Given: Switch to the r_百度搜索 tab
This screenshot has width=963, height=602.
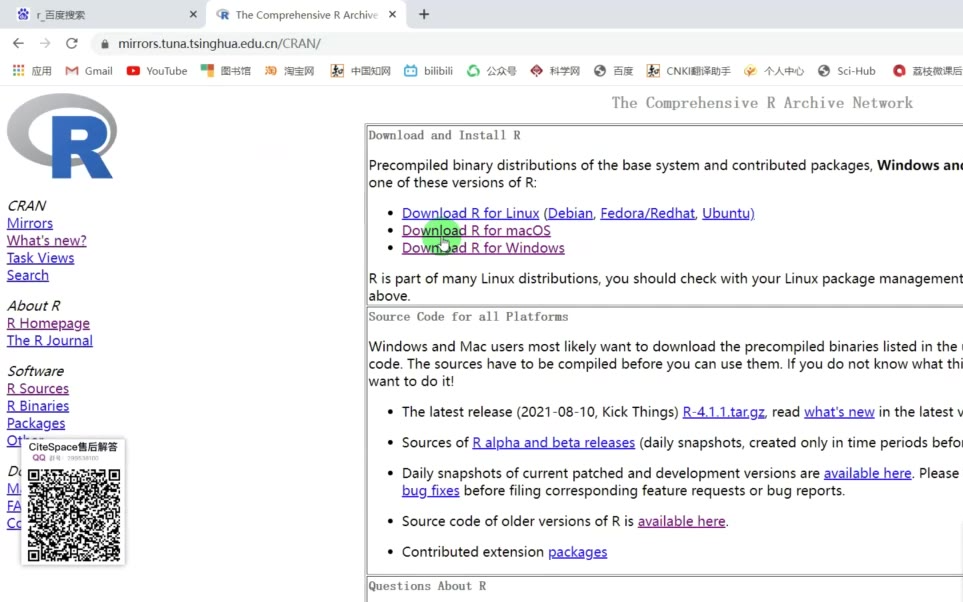Looking at the screenshot, I should tap(101, 15).
